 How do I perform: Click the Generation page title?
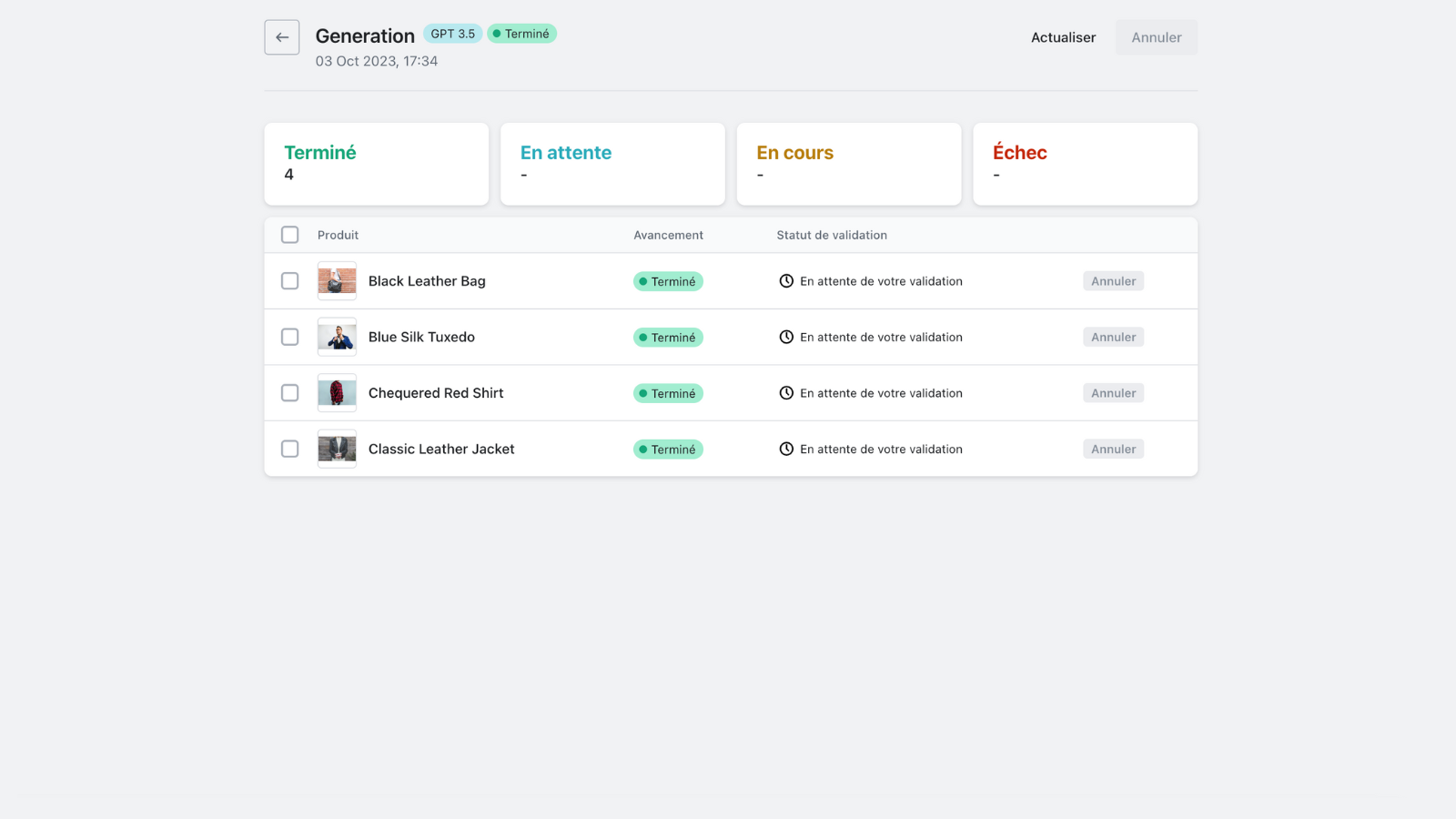[365, 35]
